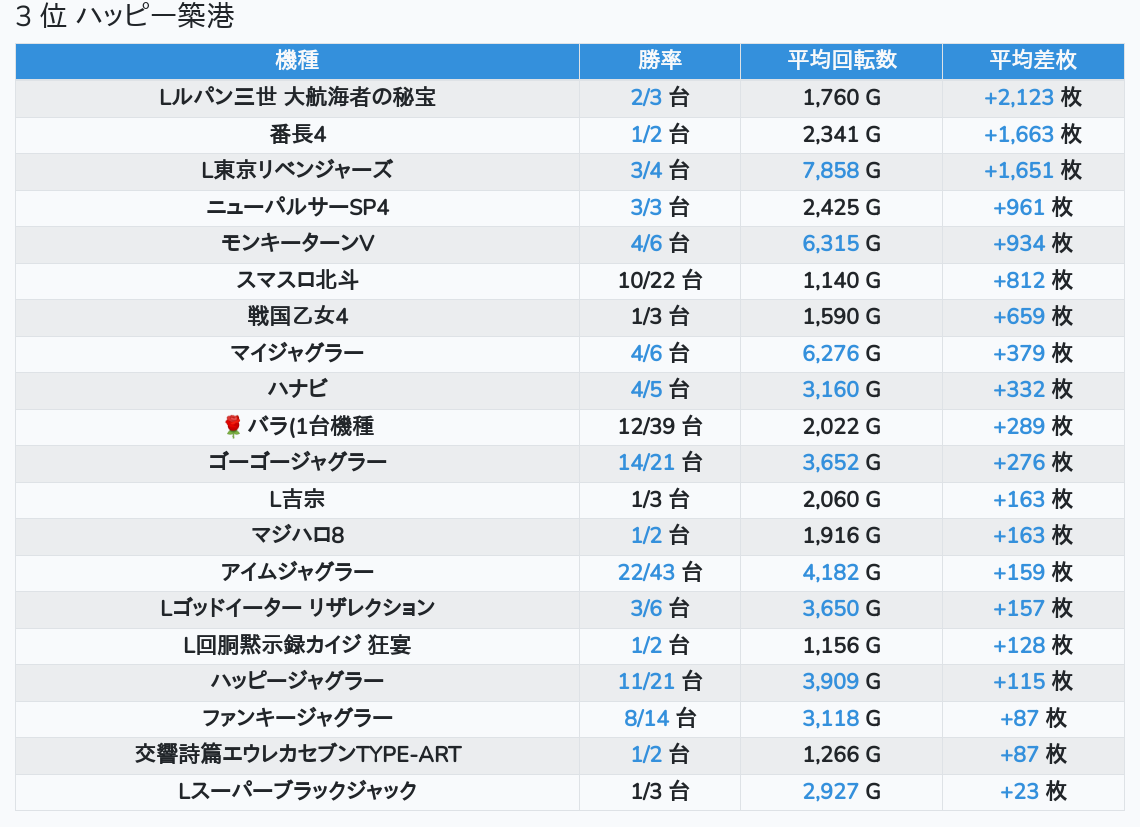This screenshot has height=827, width=1140.
Task: Click average spins 1,590 G
Action: [842, 316]
